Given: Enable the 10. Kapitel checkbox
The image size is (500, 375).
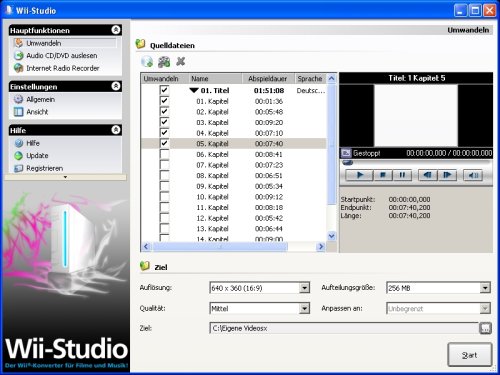Looking at the screenshot, I should click(x=164, y=197).
